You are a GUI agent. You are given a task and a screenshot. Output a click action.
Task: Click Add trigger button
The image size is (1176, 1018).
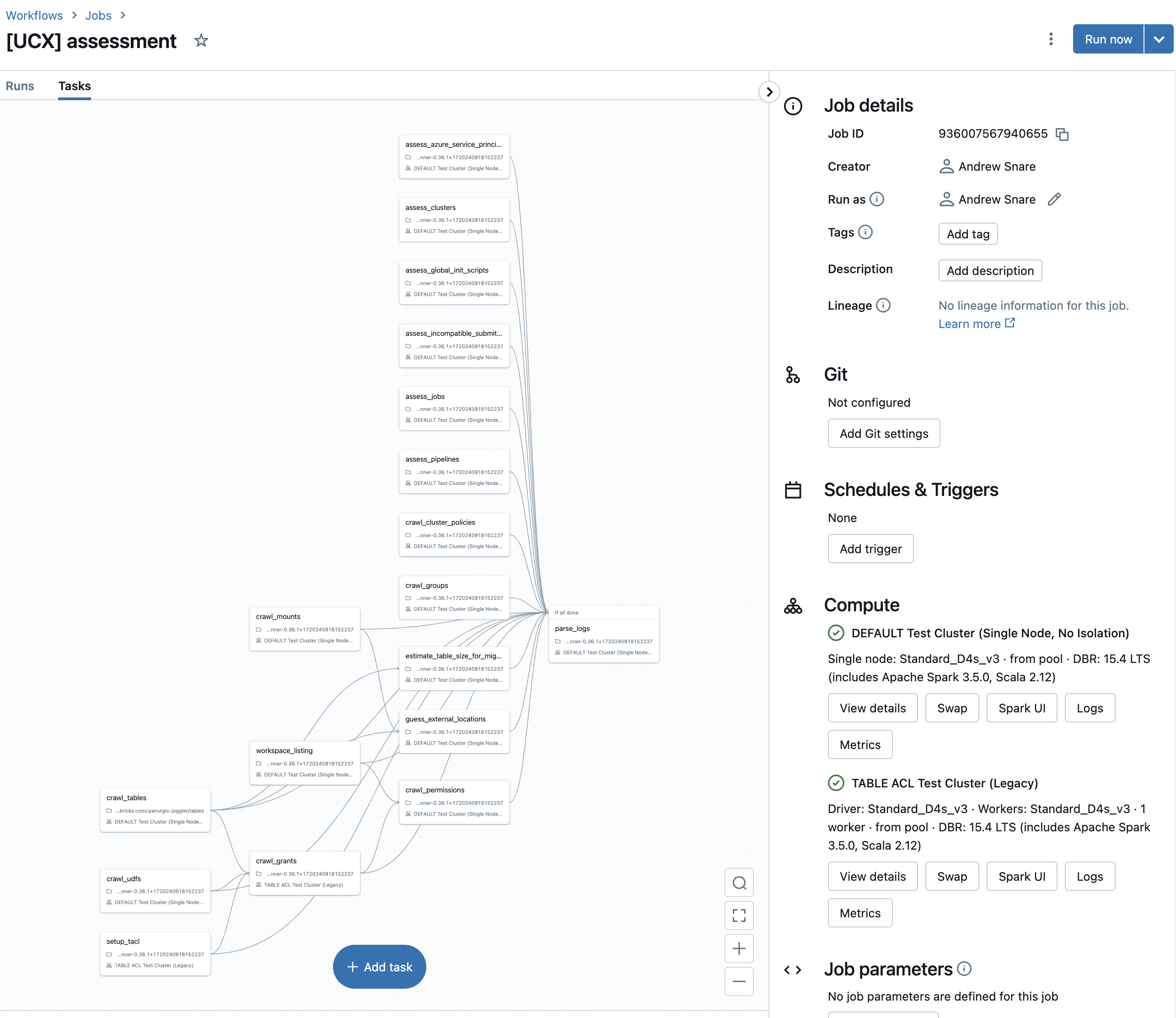pos(870,548)
